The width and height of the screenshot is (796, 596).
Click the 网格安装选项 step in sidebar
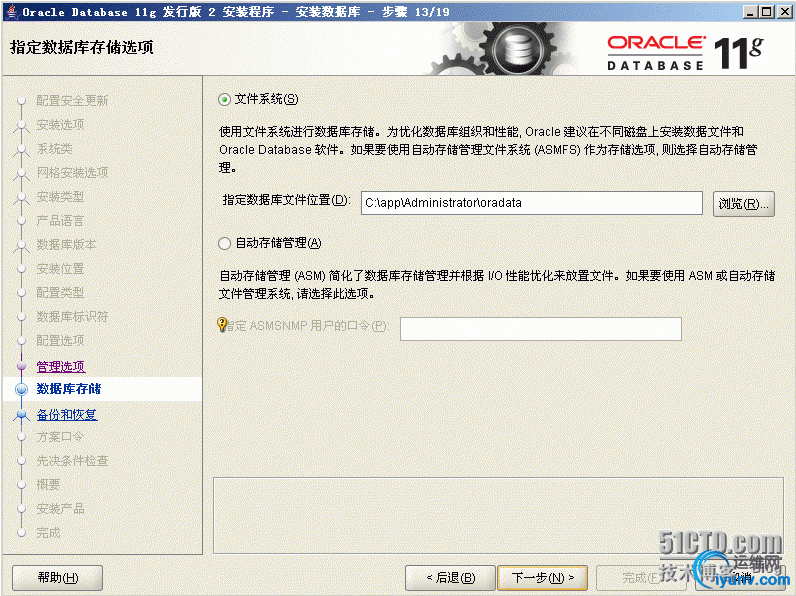point(72,173)
